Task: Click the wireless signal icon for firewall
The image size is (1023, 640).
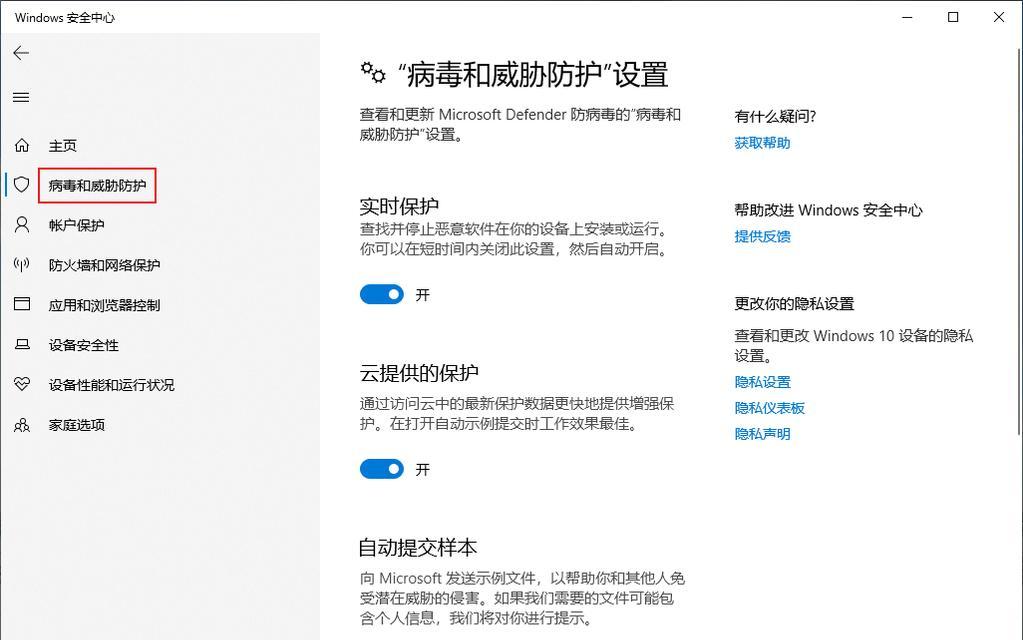Action: [x=22, y=265]
